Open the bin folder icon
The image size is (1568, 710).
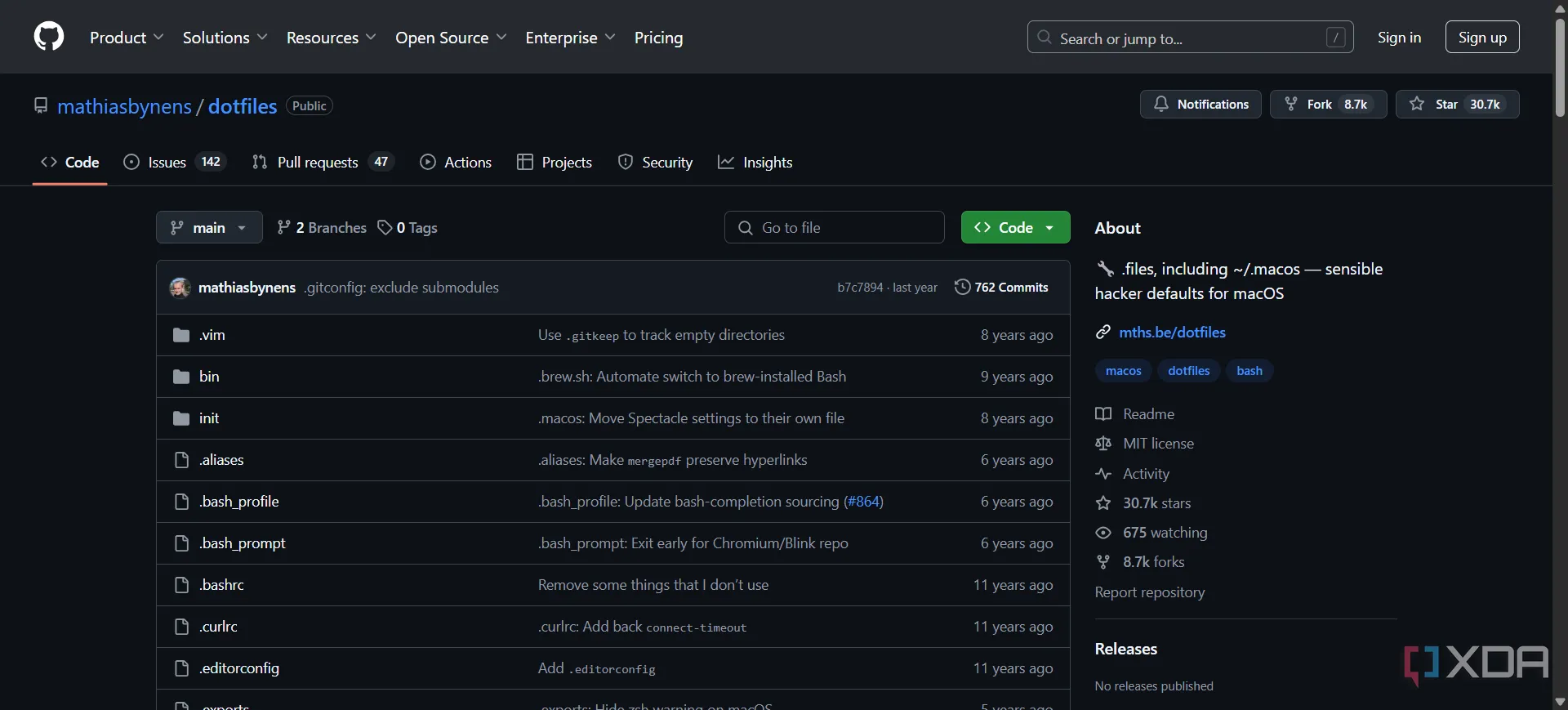181,377
